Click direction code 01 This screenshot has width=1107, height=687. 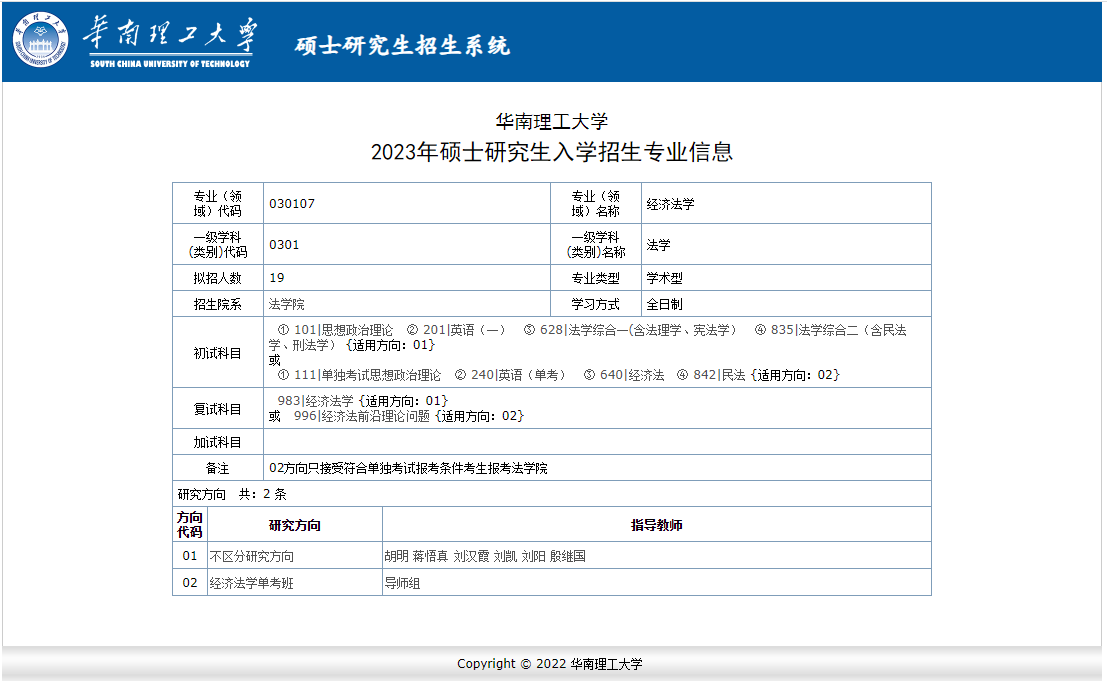point(190,556)
